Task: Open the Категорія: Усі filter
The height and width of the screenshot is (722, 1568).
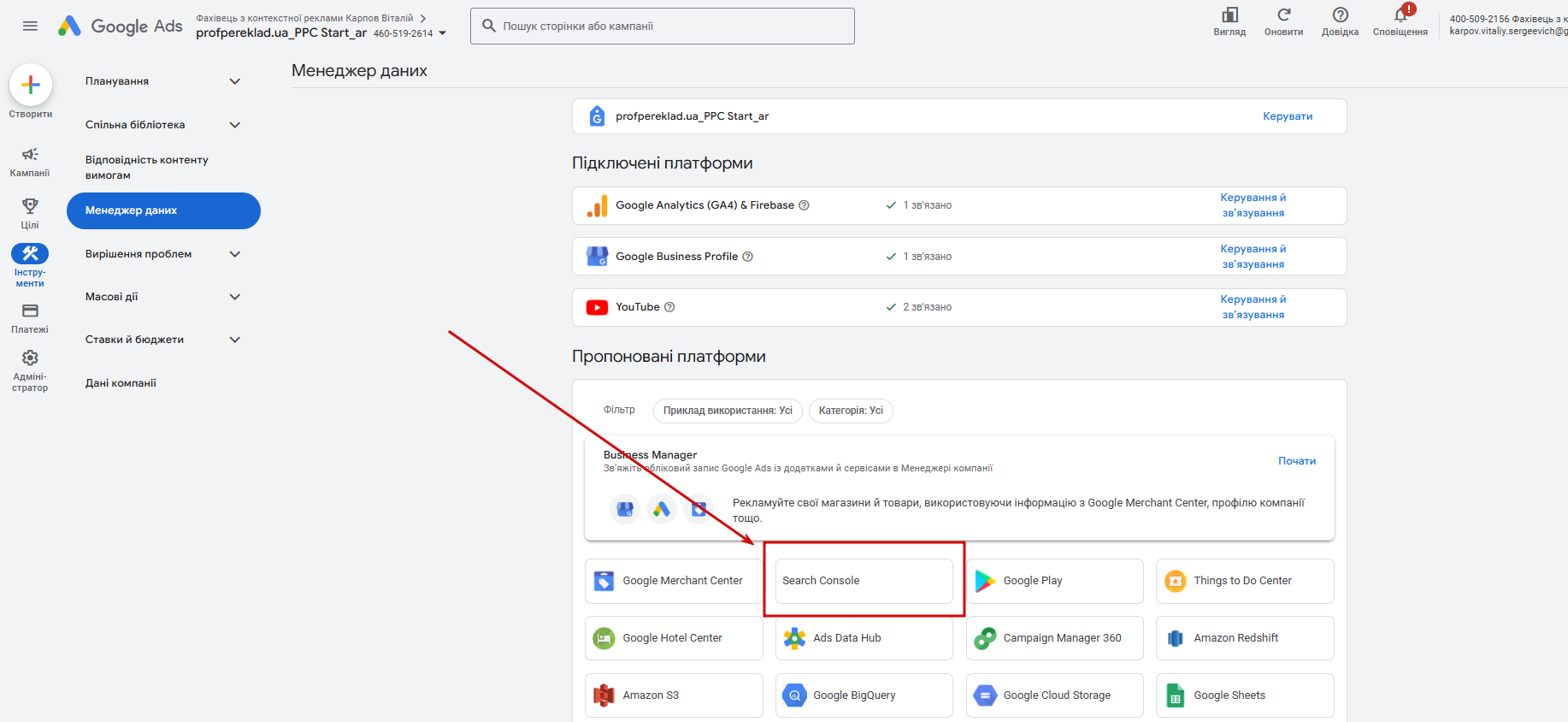Action: click(x=851, y=411)
